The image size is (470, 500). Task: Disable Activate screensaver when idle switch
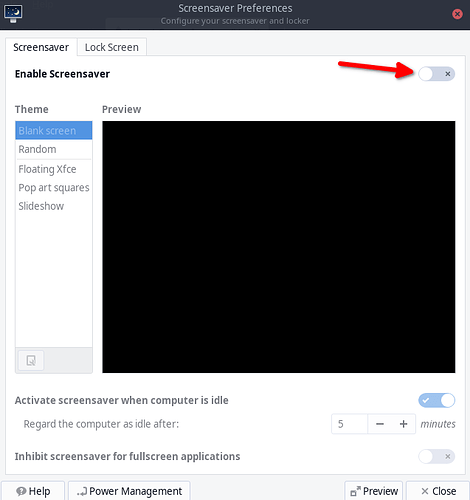437,400
